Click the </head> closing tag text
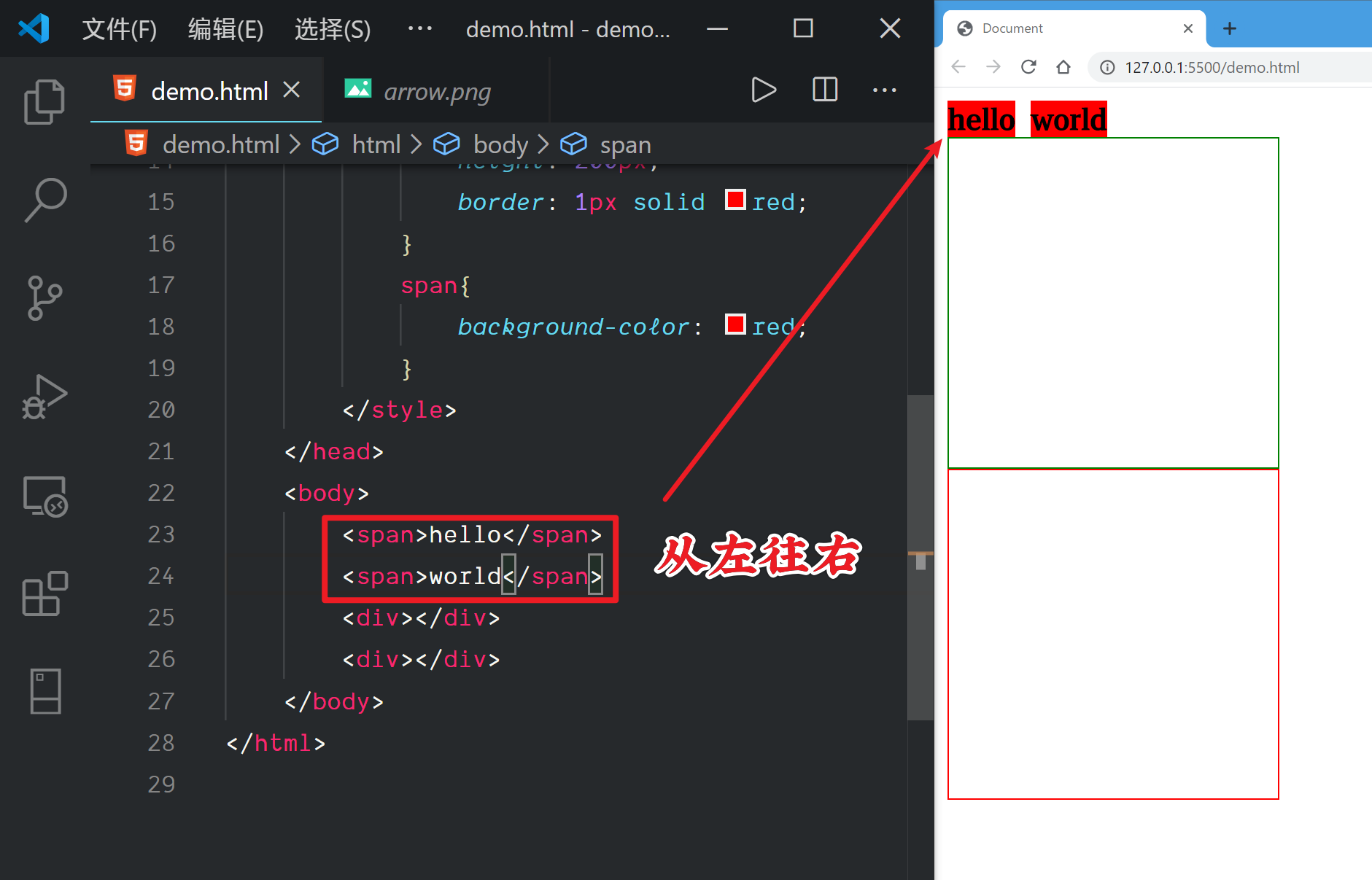The width and height of the screenshot is (1372, 880). point(334,451)
